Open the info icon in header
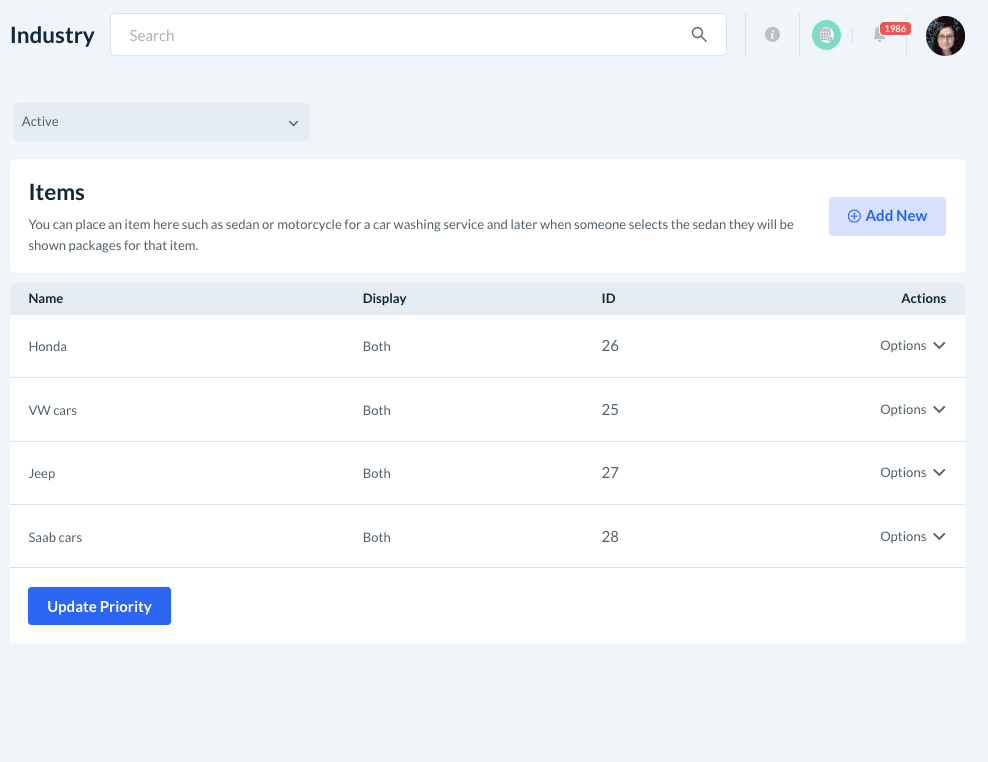 click(772, 35)
